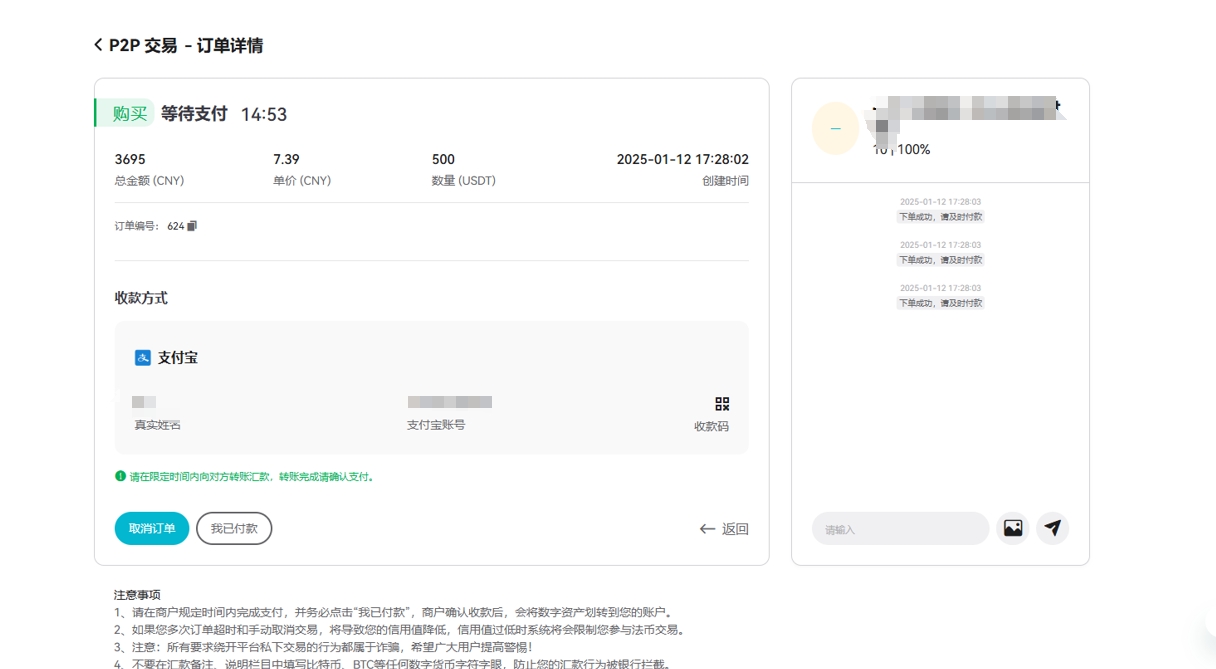
Task: Open the 收款码 QR code icon
Action: 722,404
